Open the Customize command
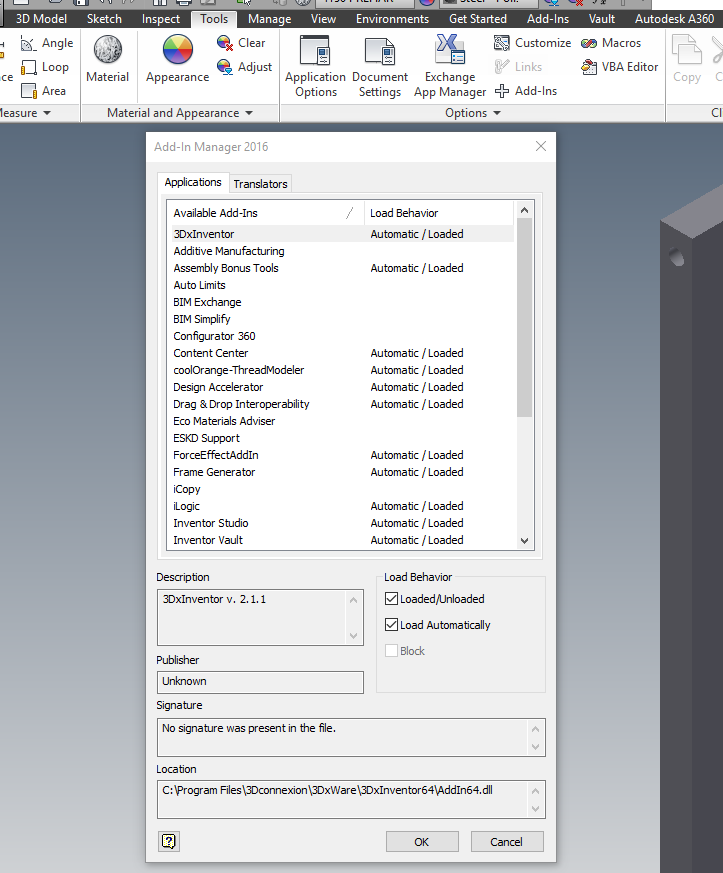723x873 pixels. pos(532,43)
